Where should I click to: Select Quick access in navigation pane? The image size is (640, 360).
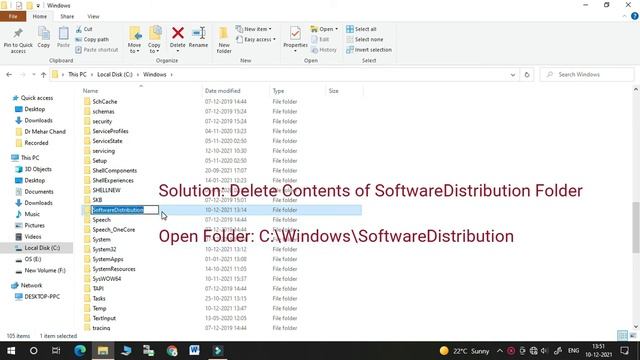tap(37, 98)
